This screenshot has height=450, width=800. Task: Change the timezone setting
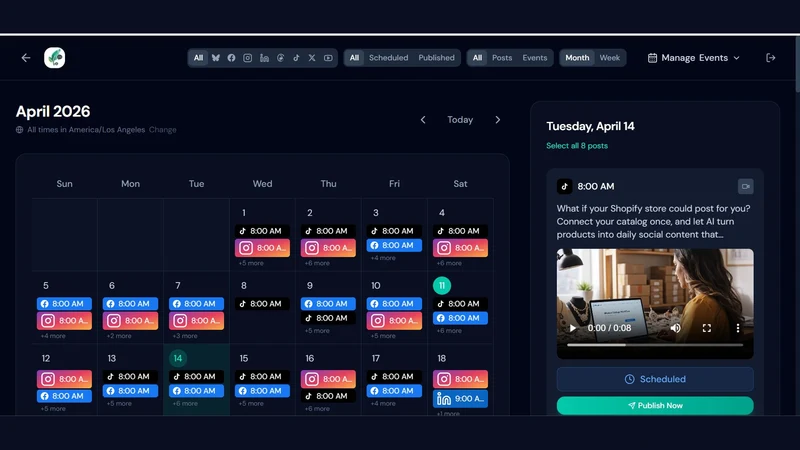coord(163,130)
